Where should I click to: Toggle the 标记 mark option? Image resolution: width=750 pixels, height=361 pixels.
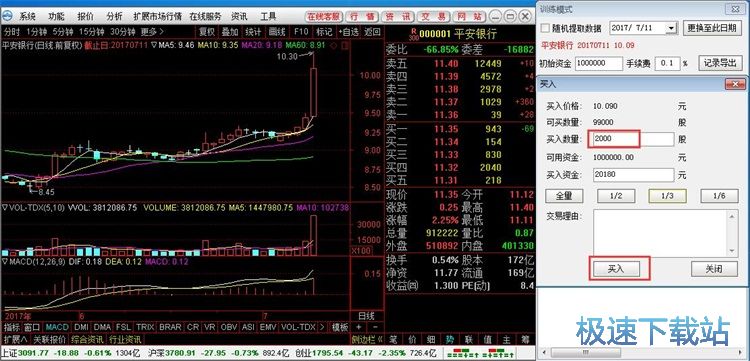[324, 32]
